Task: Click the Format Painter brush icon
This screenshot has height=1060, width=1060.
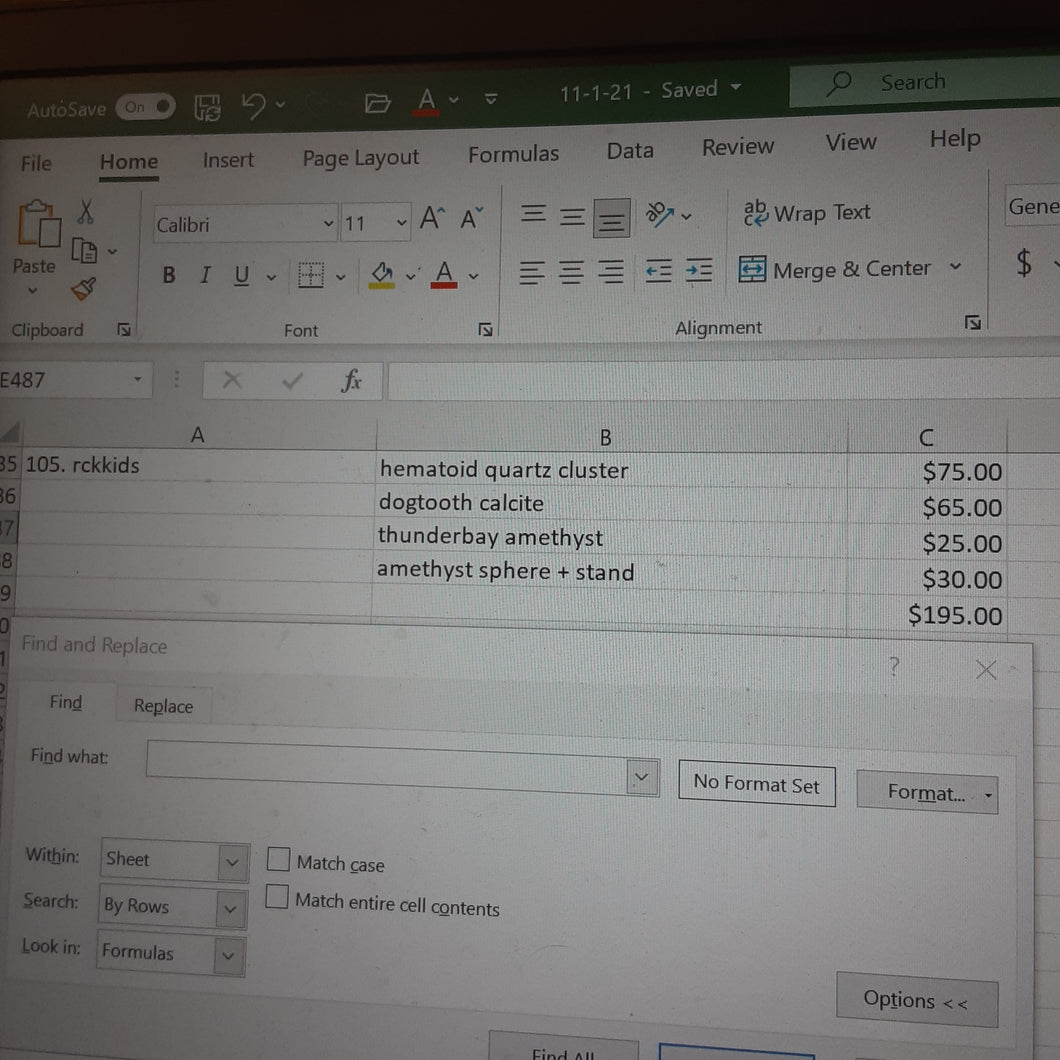Action: tap(84, 289)
